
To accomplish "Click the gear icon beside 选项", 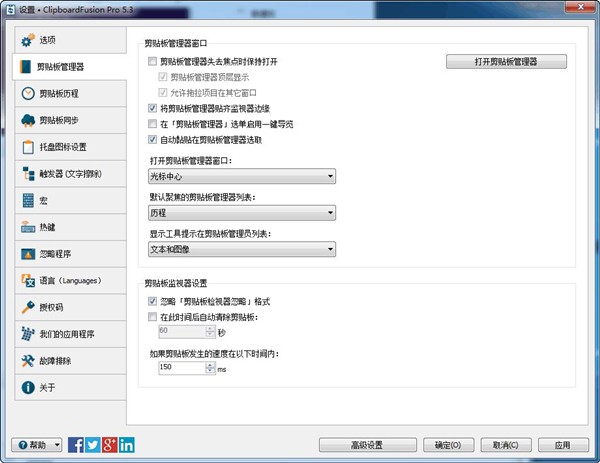I will point(28,40).
